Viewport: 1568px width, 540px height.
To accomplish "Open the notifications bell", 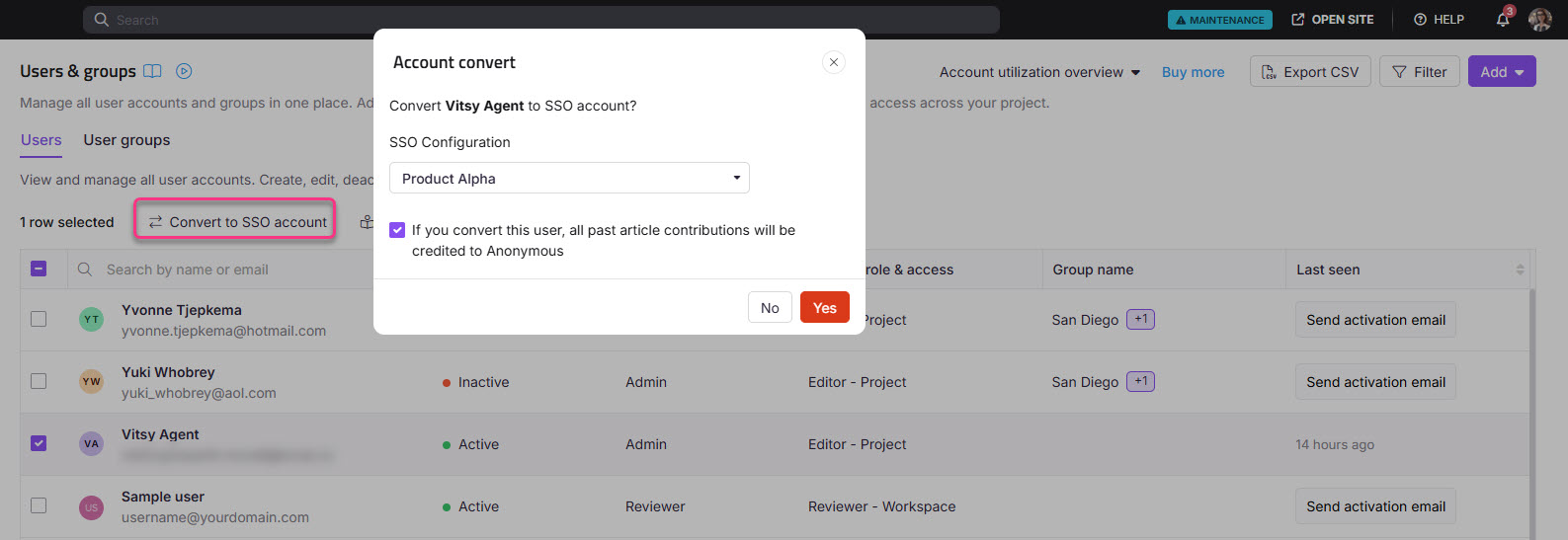I will click(1503, 19).
